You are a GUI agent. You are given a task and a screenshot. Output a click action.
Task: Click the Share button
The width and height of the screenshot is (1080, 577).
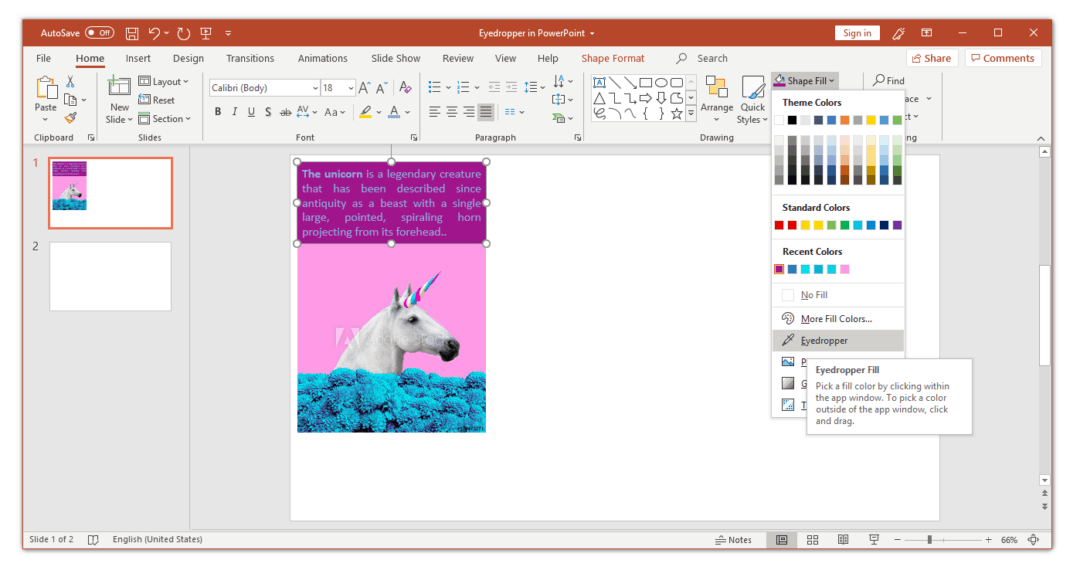pyautogui.click(x=931, y=59)
